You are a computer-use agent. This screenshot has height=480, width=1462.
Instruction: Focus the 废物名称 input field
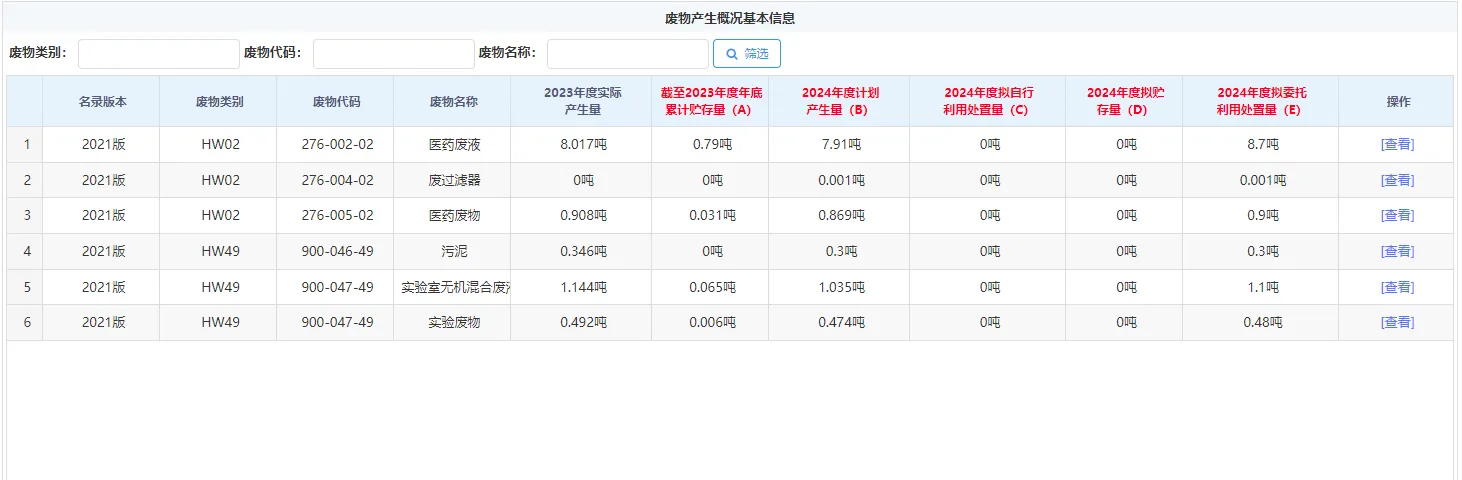click(x=627, y=54)
